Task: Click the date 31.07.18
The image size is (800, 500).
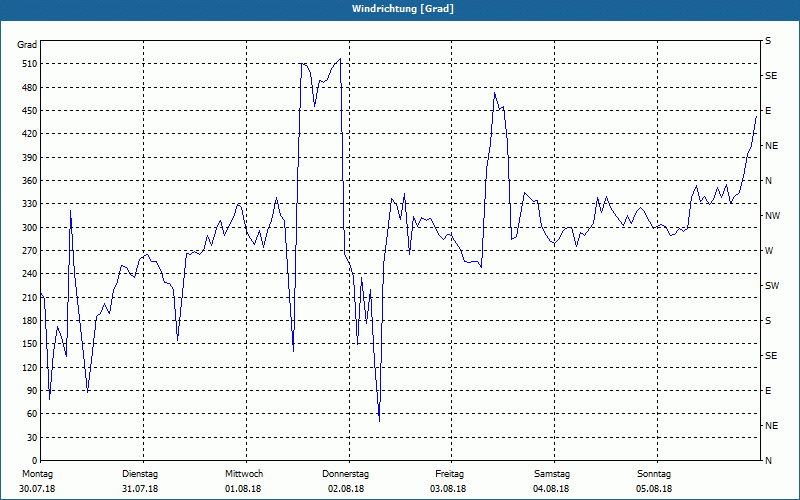Action: point(140,489)
